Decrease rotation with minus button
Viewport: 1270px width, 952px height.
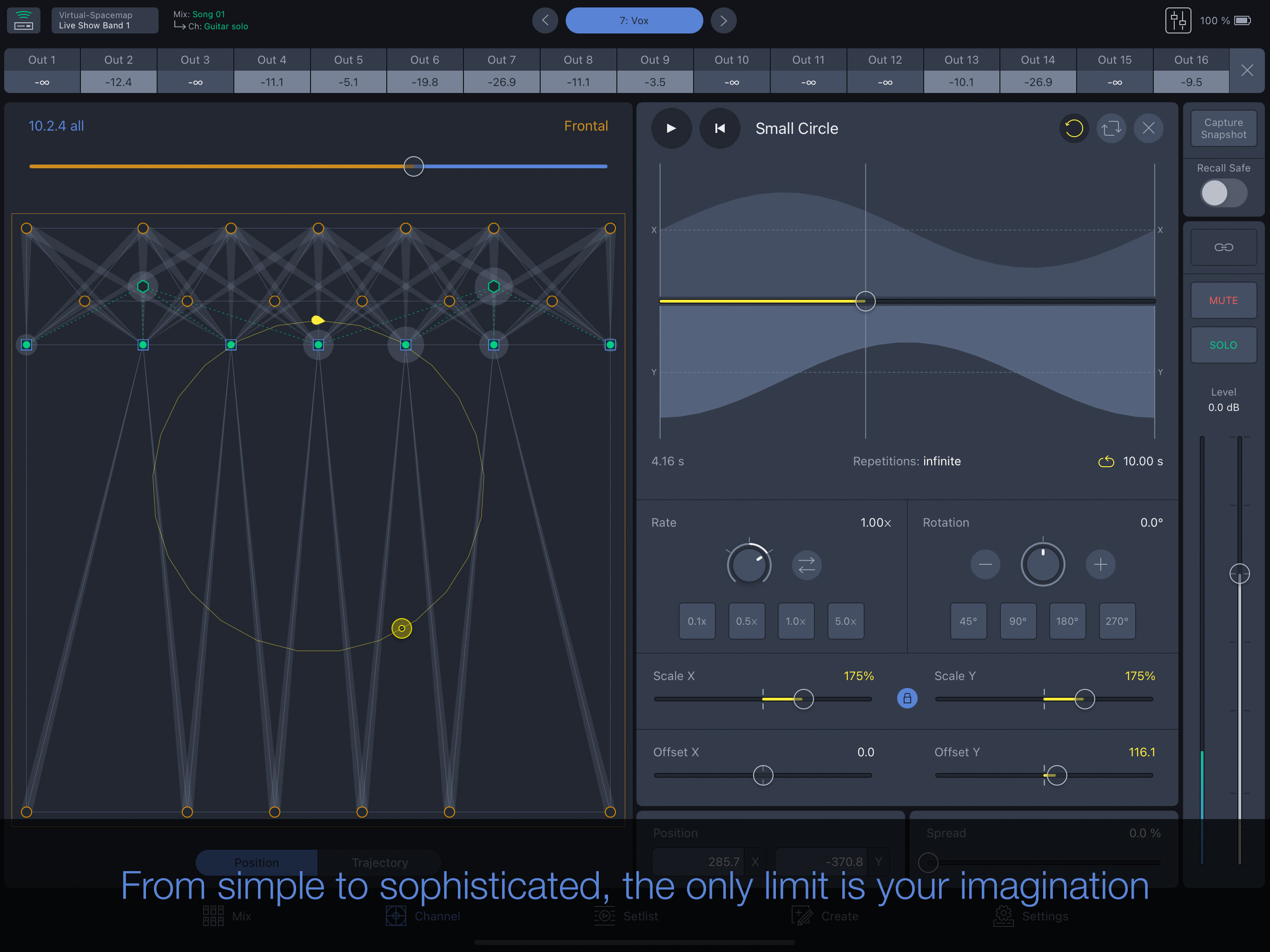tap(985, 564)
